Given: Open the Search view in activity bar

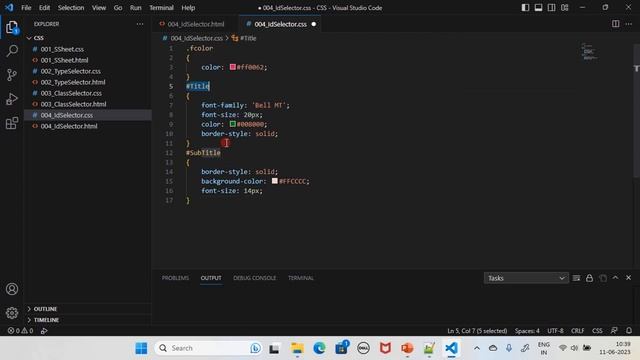Looking at the screenshot, I should click(x=12, y=51).
